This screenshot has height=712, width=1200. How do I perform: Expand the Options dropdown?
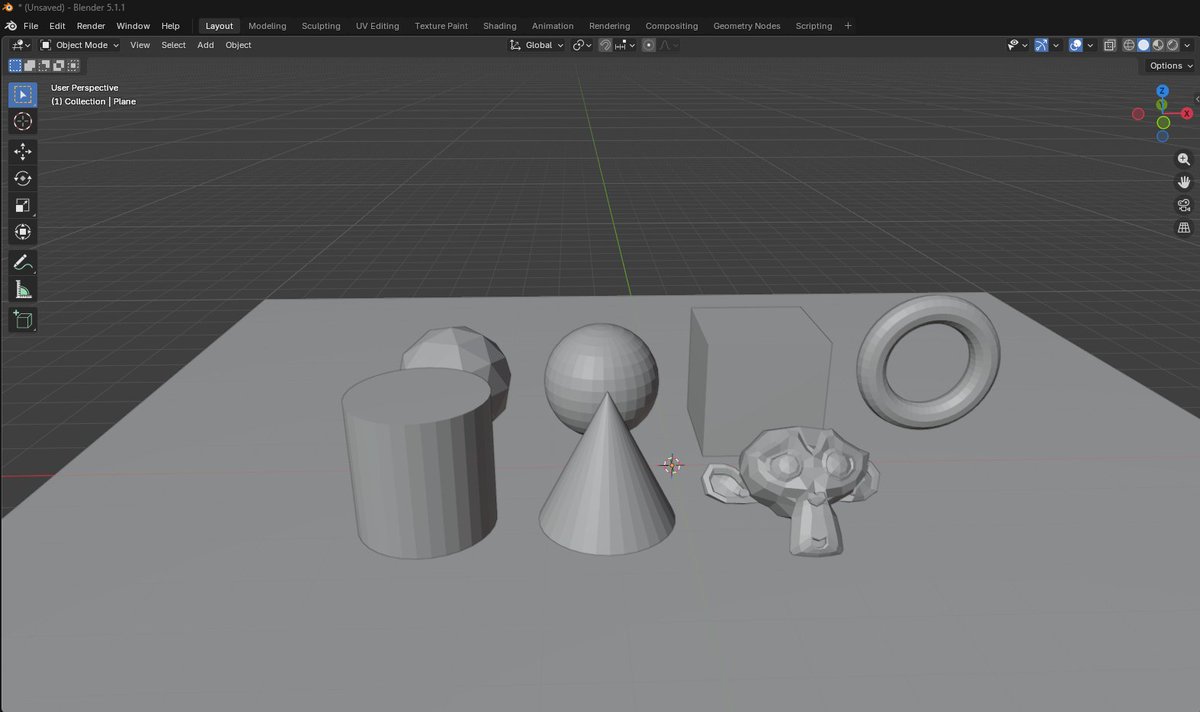coord(1170,66)
